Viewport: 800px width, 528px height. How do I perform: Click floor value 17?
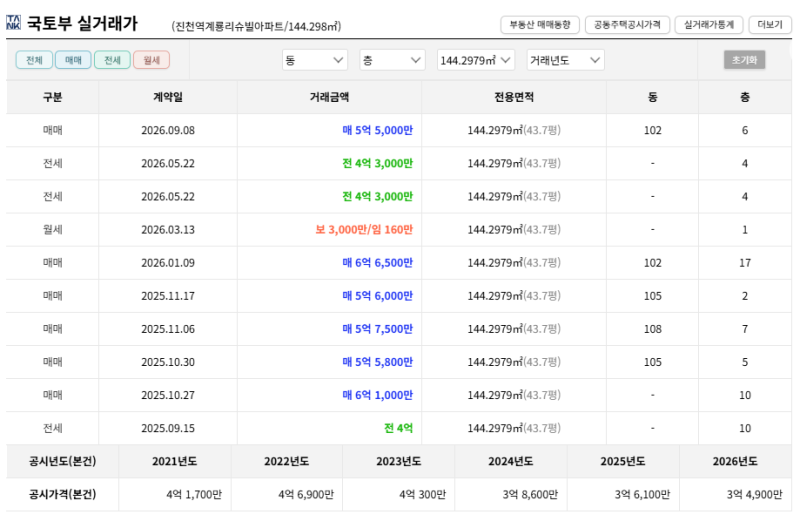pos(745,263)
